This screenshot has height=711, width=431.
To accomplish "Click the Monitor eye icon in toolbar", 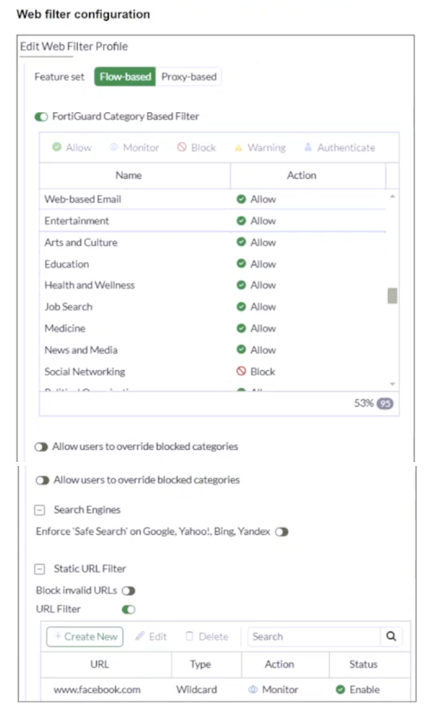I will click(x=114, y=147).
